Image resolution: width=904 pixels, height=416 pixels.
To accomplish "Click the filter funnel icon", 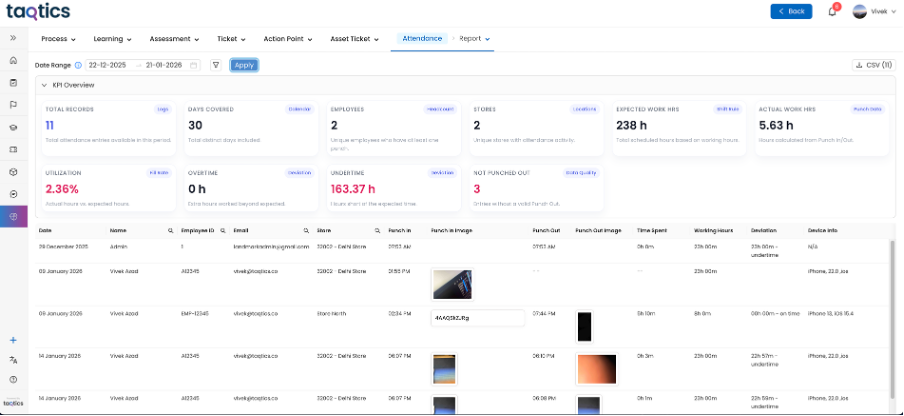I will (x=215, y=65).
